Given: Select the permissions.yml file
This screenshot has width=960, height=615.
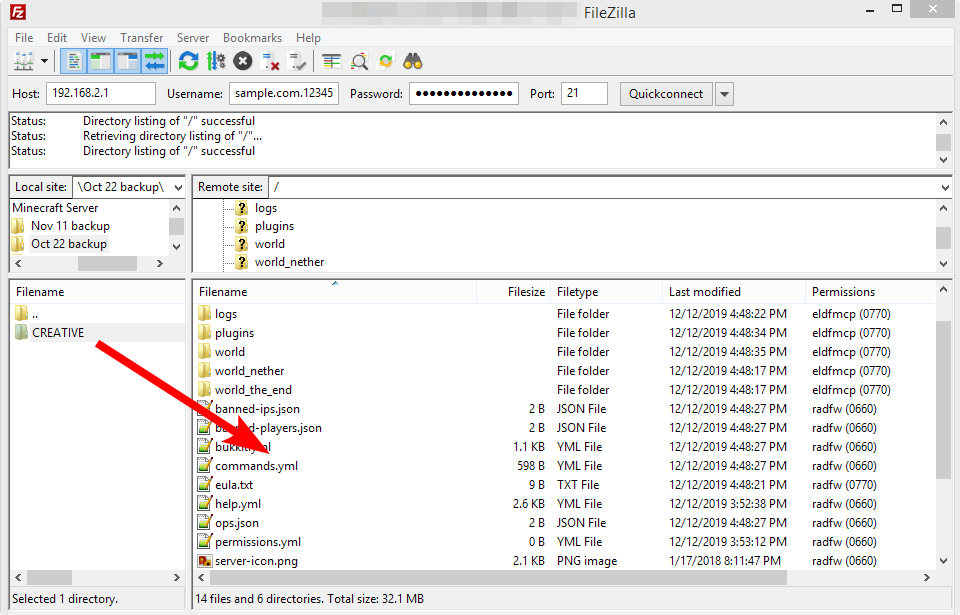Looking at the screenshot, I should coord(258,541).
